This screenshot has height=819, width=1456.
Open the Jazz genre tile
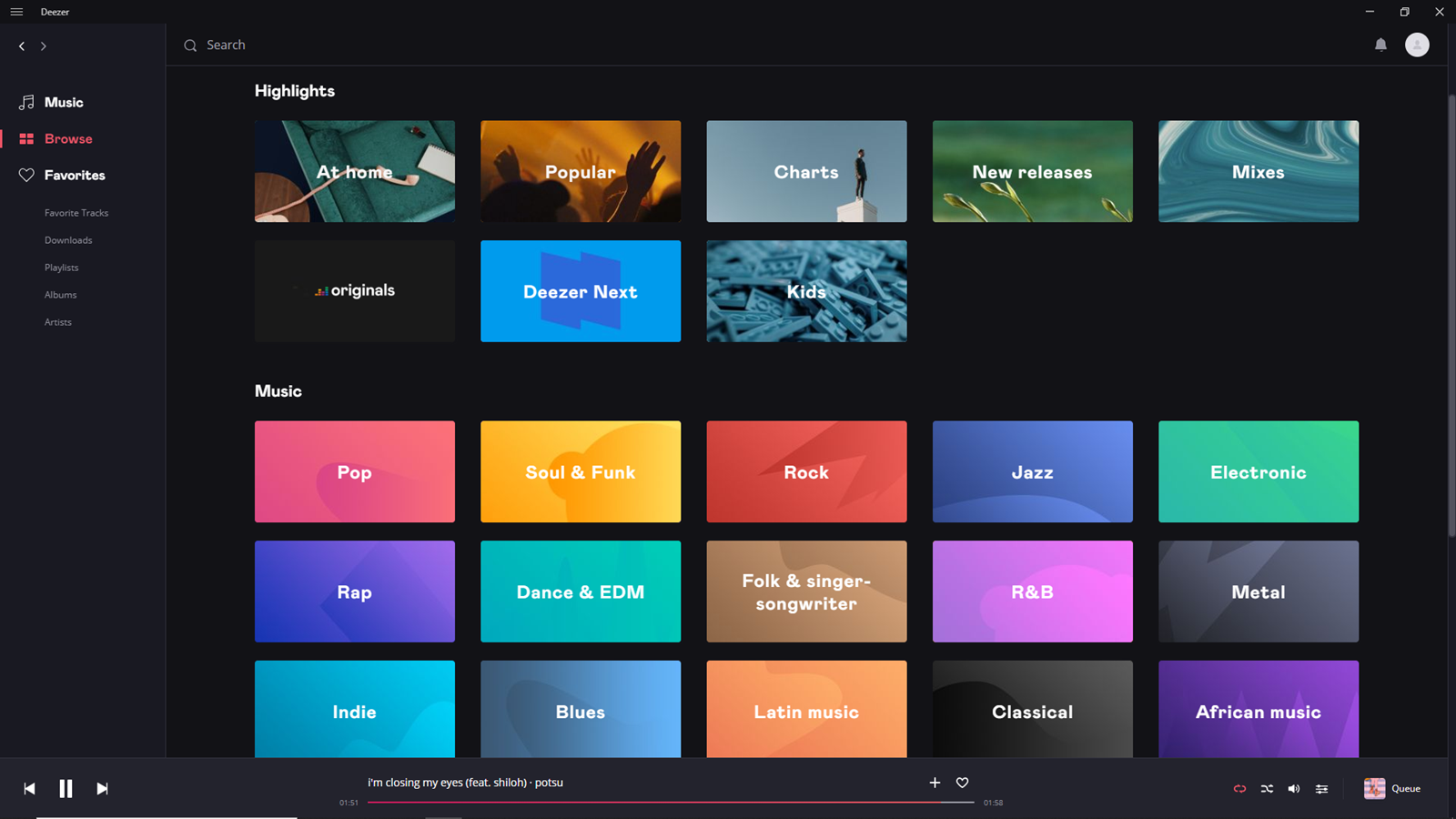[1032, 471]
